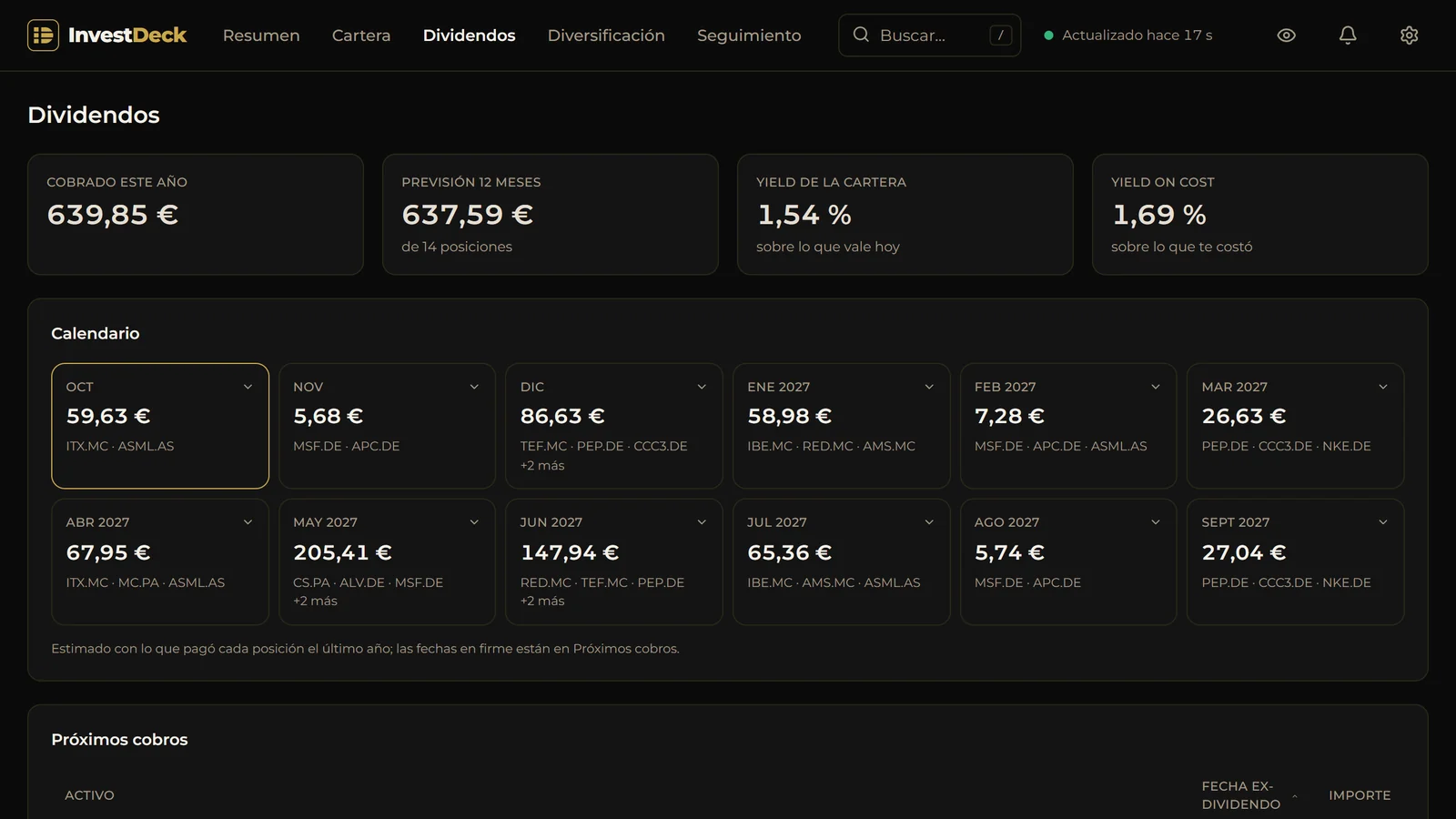Expand the OCT calendar card chevron
This screenshot has width=1456, height=819.
tap(248, 387)
